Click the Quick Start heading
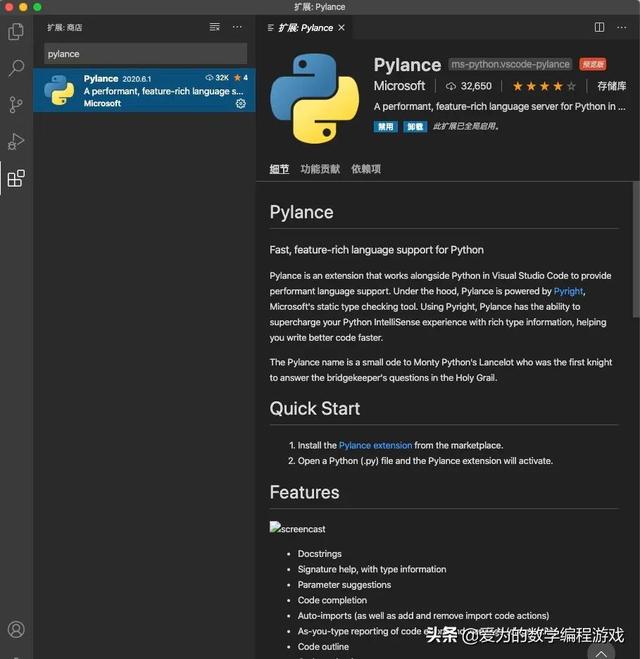The image size is (640, 659). 315,409
